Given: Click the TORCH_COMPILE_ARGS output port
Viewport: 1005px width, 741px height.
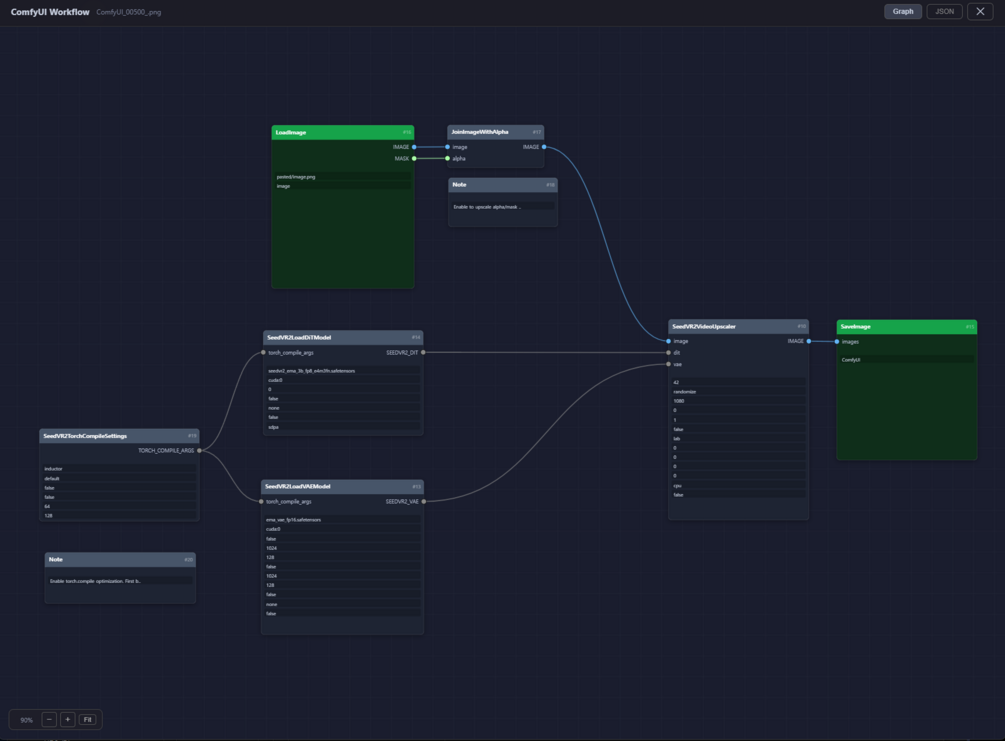Looking at the screenshot, I should point(199,451).
